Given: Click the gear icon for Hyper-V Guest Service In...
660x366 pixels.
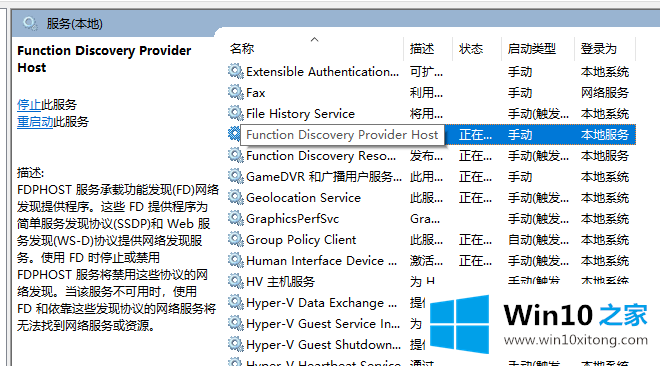Looking at the screenshot, I should click(x=236, y=323).
